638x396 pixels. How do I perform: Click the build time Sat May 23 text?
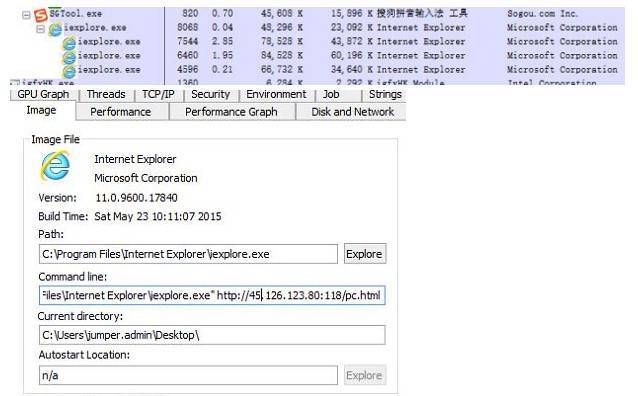tap(158, 216)
